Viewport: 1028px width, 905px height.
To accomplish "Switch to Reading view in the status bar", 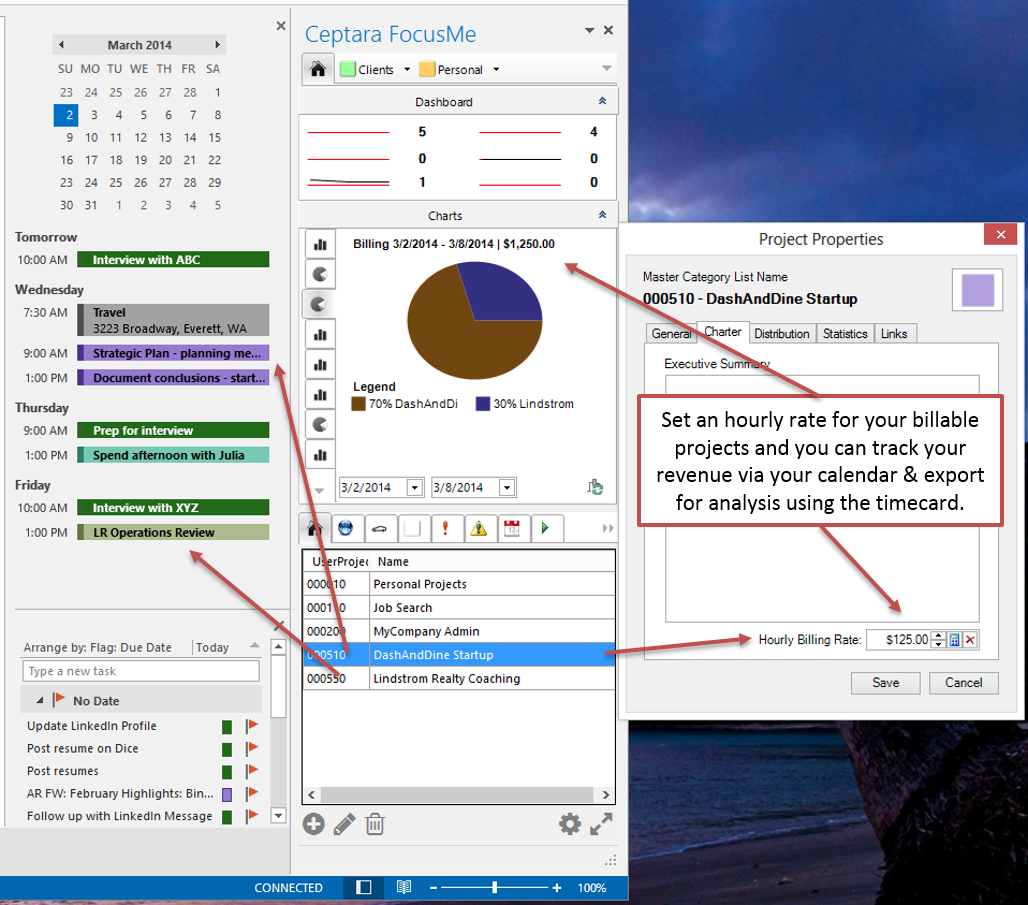I will click(404, 887).
